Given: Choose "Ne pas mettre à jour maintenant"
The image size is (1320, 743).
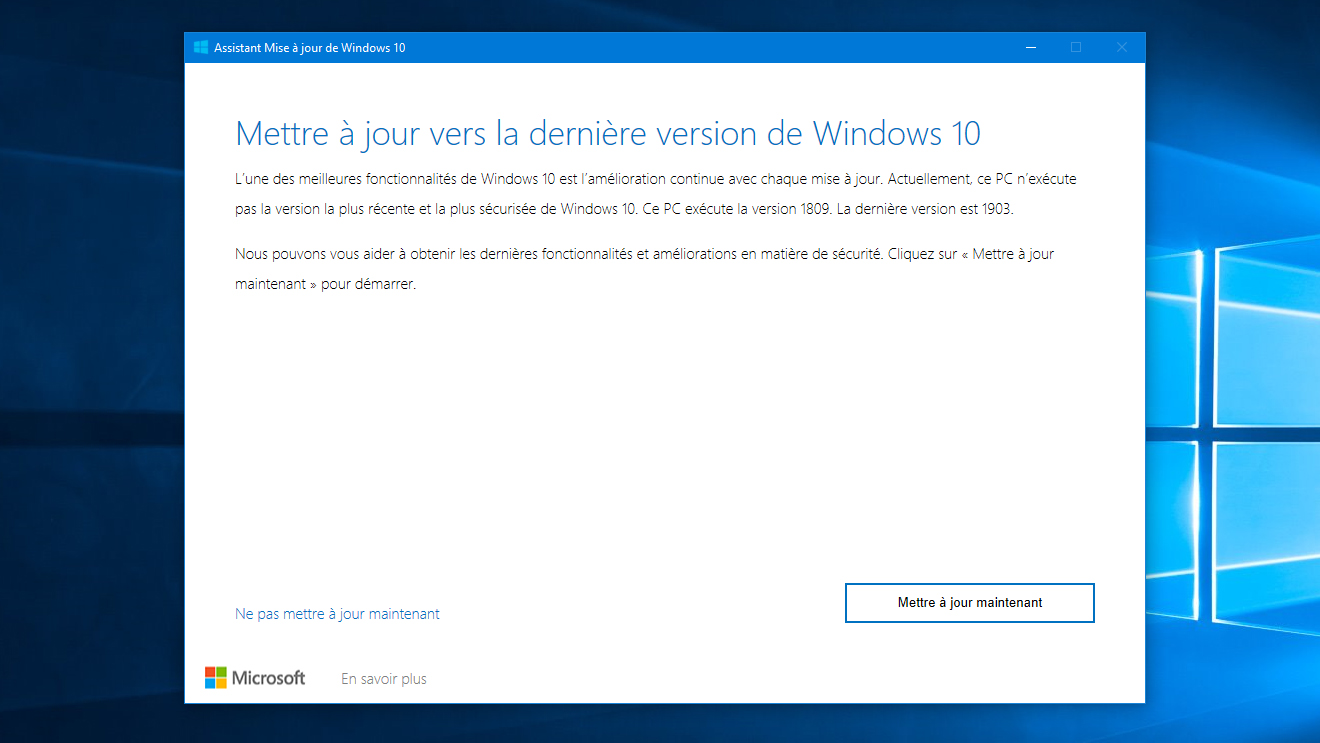Looking at the screenshot, I should [337, 614].
